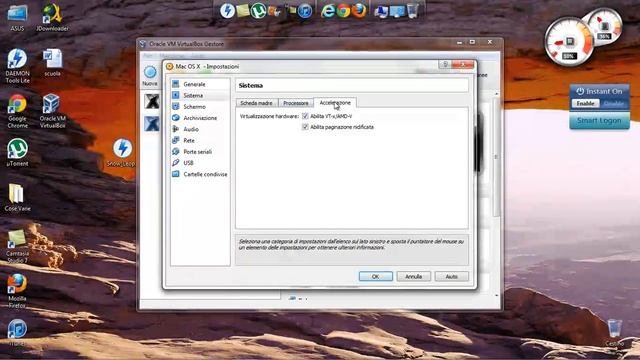This screenshot has width=640, height=360.
Task: Select the Accelerazione tab
Action: (x=335, y=103)
